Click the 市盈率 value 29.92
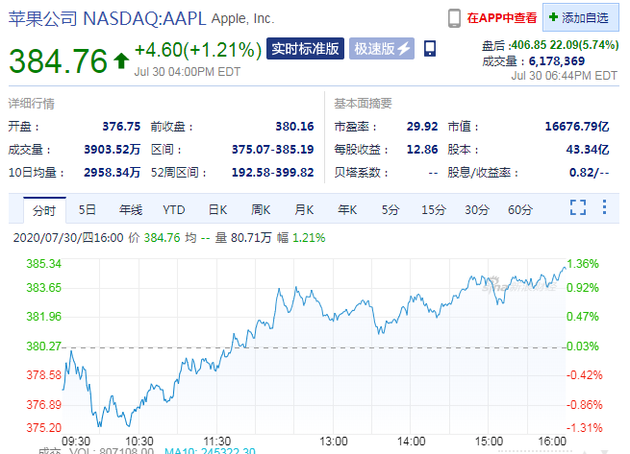The width and height of the screenshot is (630, 454). pos(422,127)
